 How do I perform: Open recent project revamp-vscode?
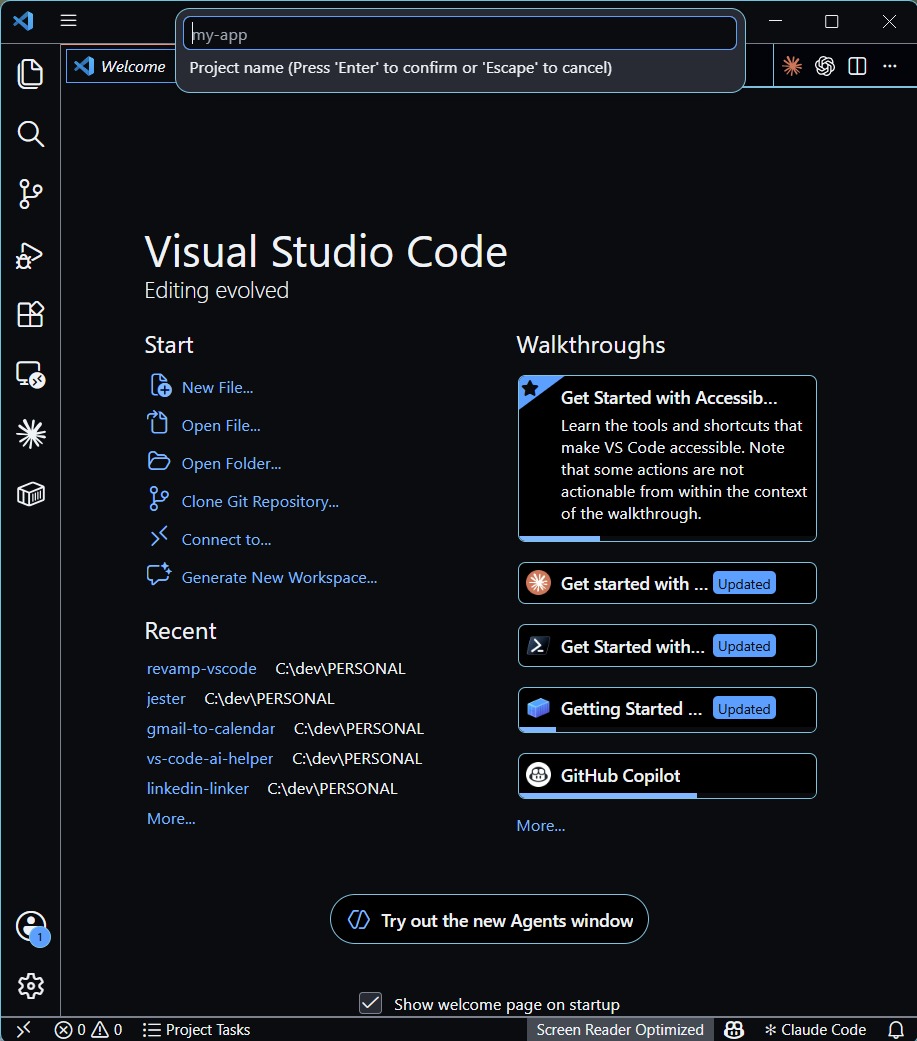(x=201, y=669)
